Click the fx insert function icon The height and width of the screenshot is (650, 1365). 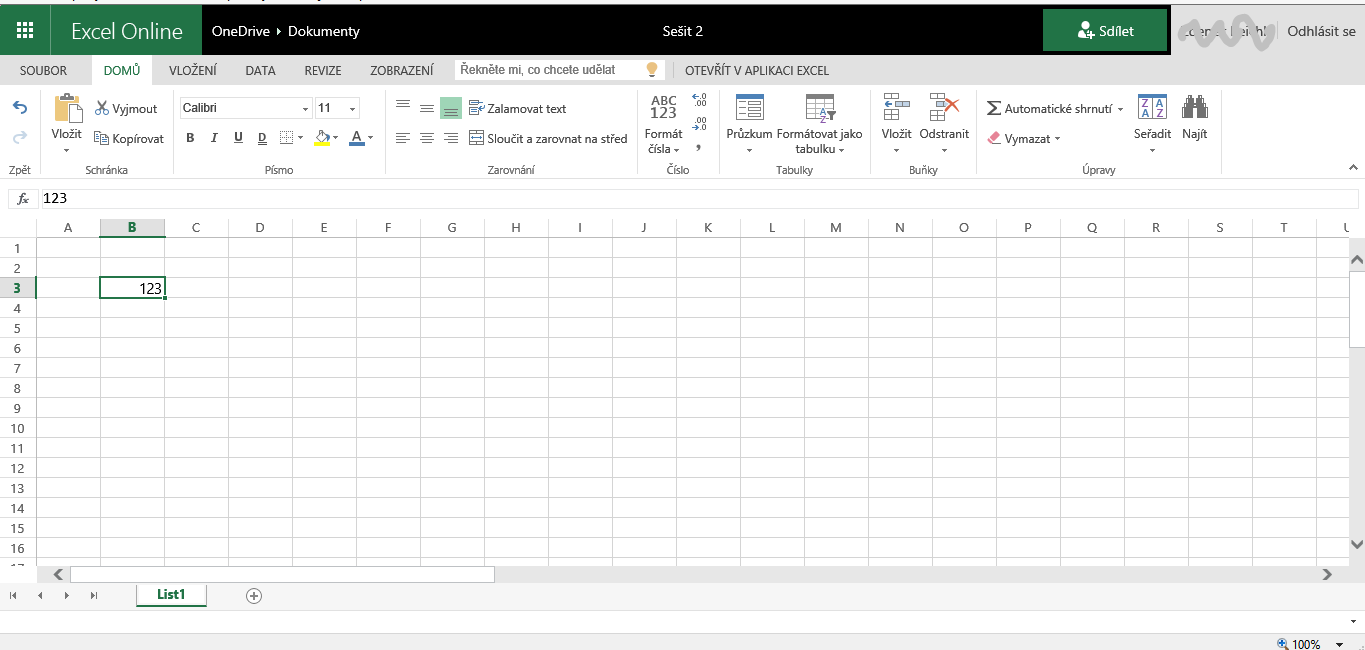(x=24, y=199)
